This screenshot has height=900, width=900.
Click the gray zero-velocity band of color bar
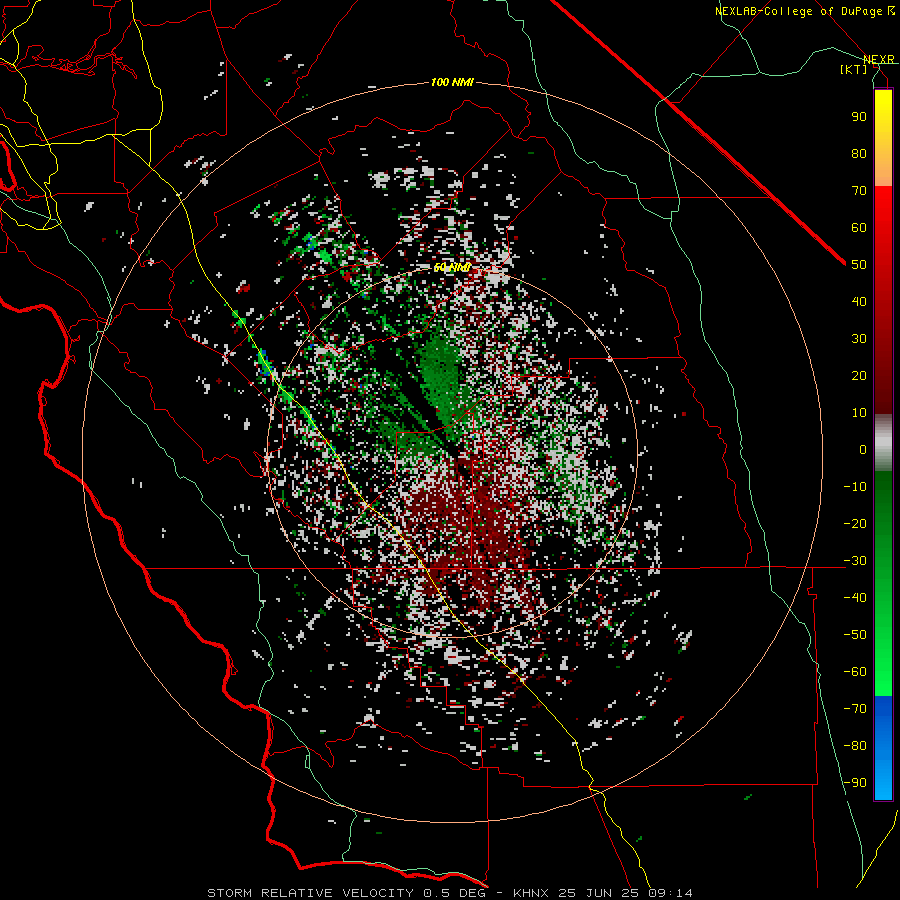point(883,443)
